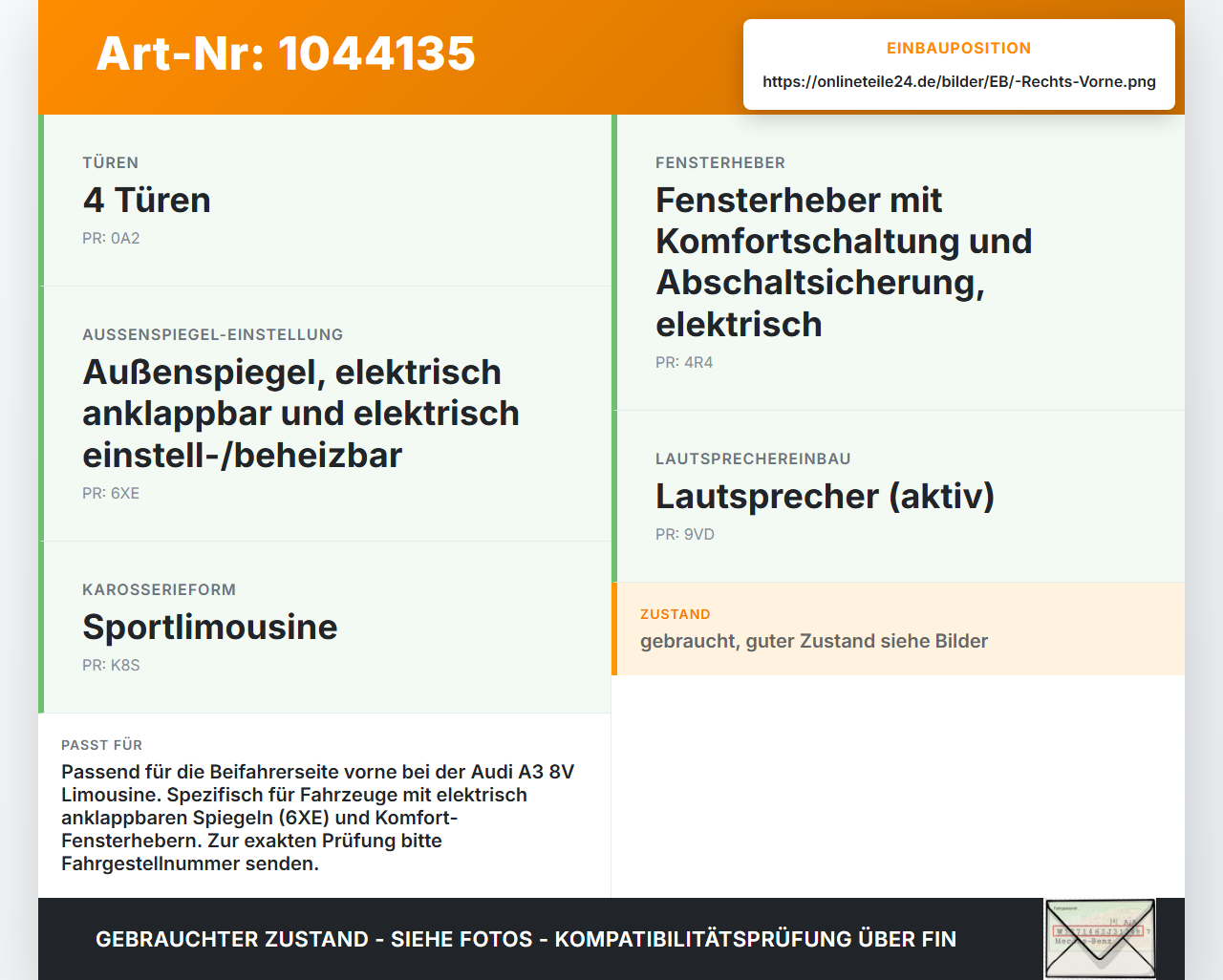
Task: Select the Fensterheber mit Komfortschaltung description
Action: point(844,262)
